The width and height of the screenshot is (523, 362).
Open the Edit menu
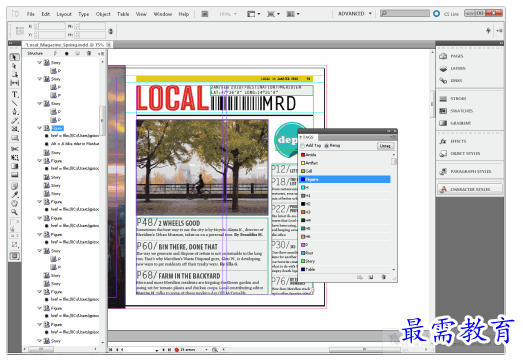click(x=46, y=14)
